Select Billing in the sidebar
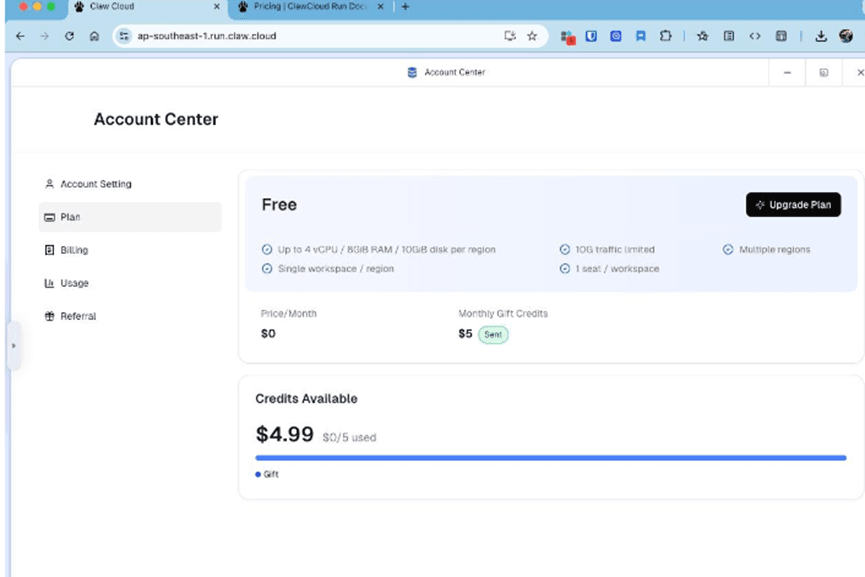The height and width of the screenshot is (577, 865). coord(74,250)
